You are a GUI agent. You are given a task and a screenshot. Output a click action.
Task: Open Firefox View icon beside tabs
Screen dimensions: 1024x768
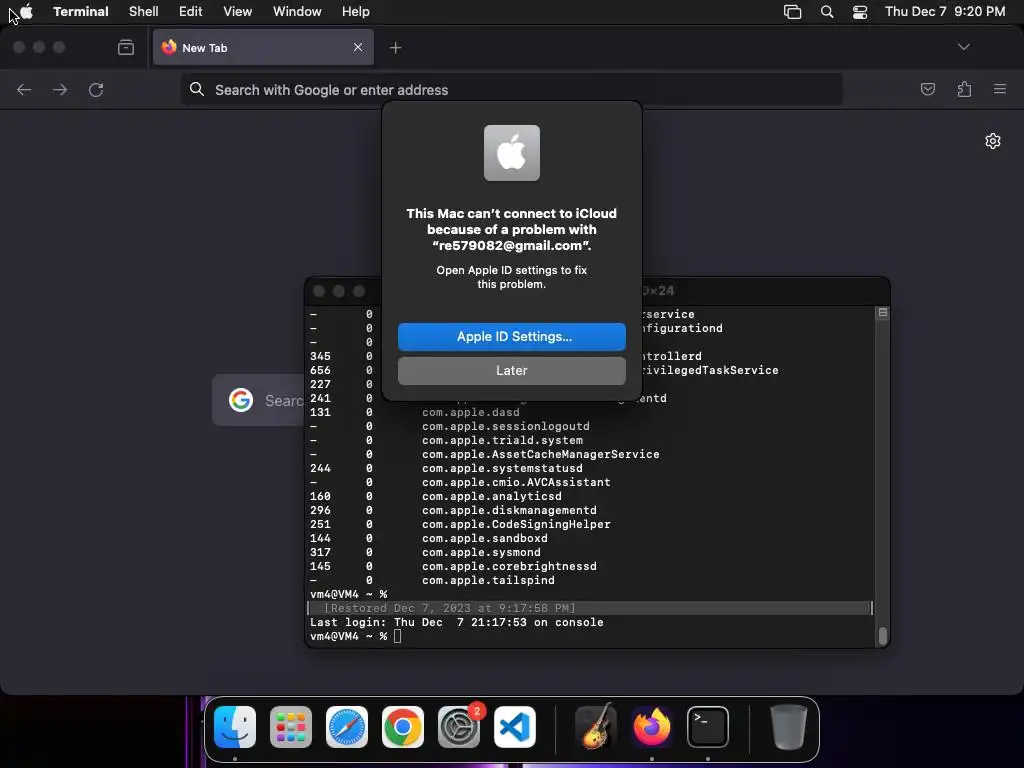tap(126, 47)
